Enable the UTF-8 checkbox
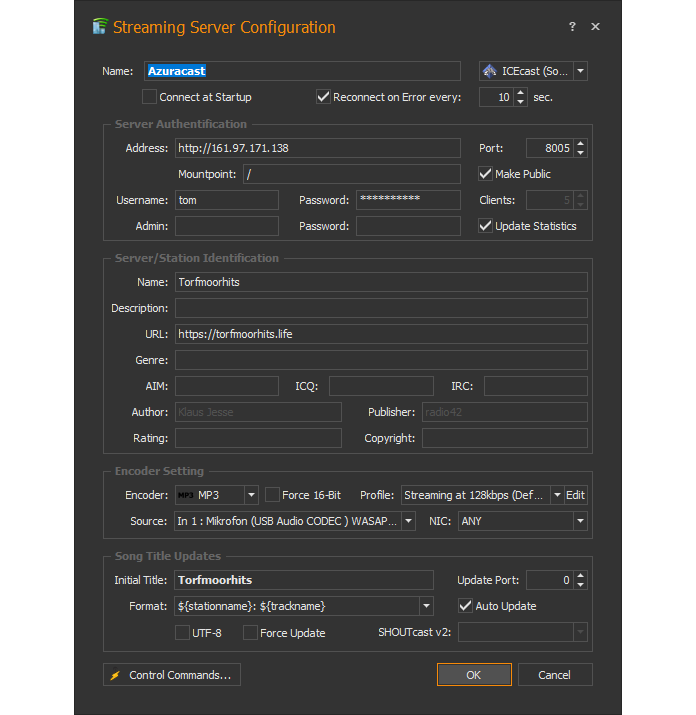Viewport: 696px width, 715px height. click(x=182, y=632)
